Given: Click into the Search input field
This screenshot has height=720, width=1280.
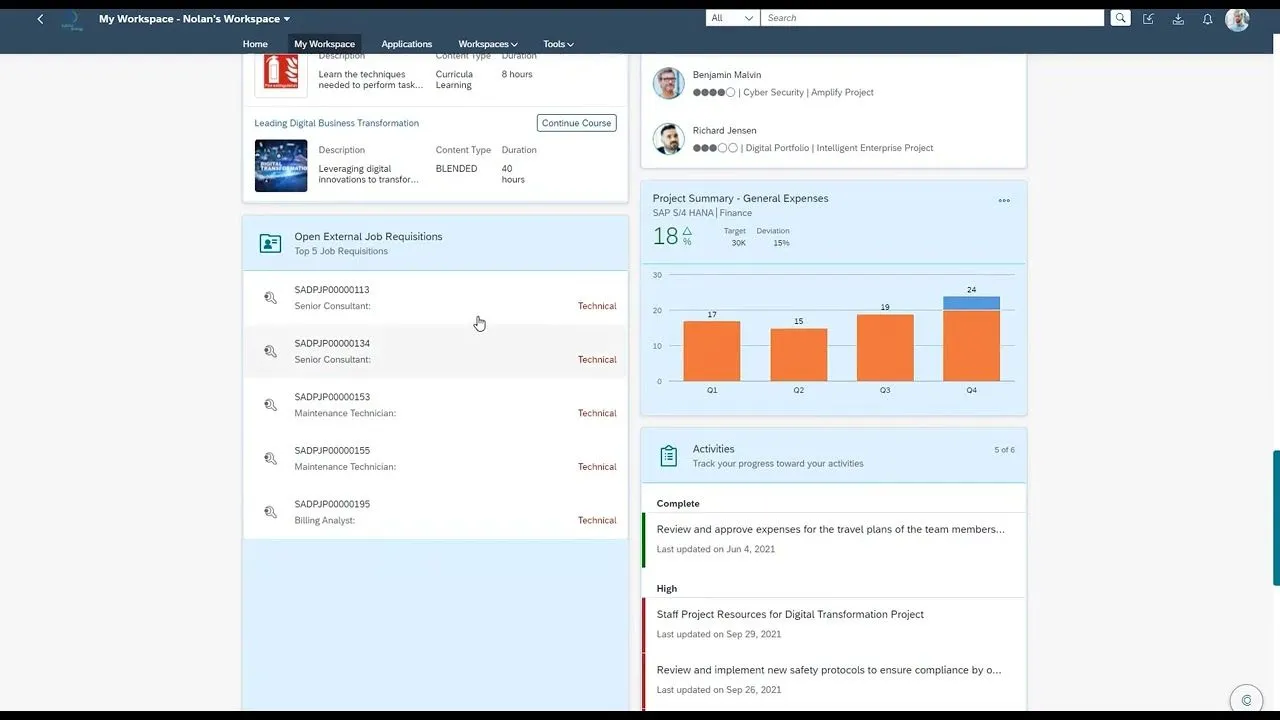Looking at the screenshot, I should (932, 18).
